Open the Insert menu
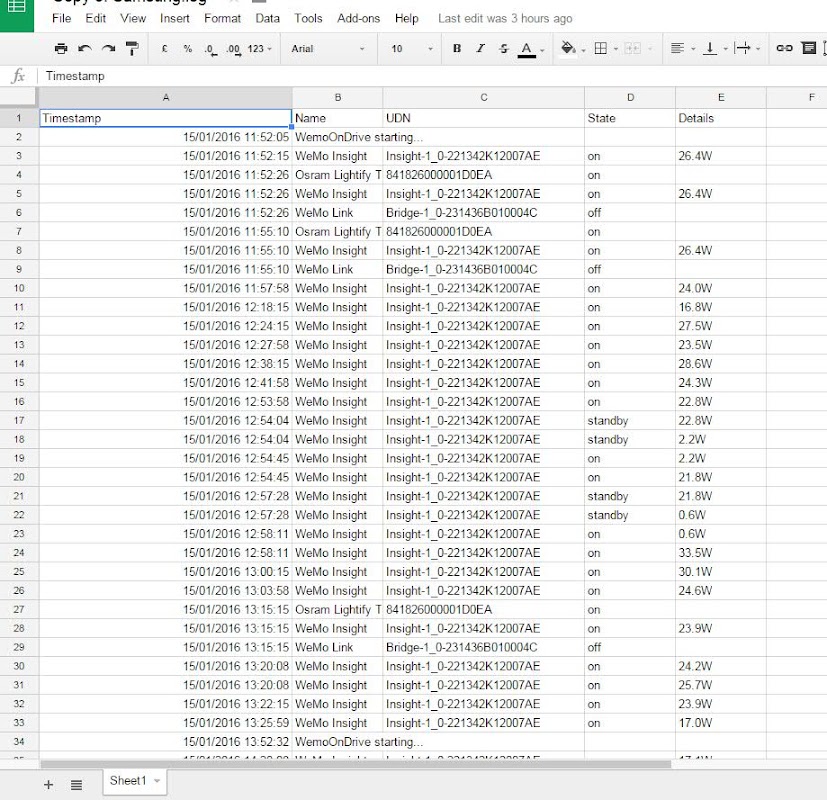This screenshot has width=827, height=800. 175,18
